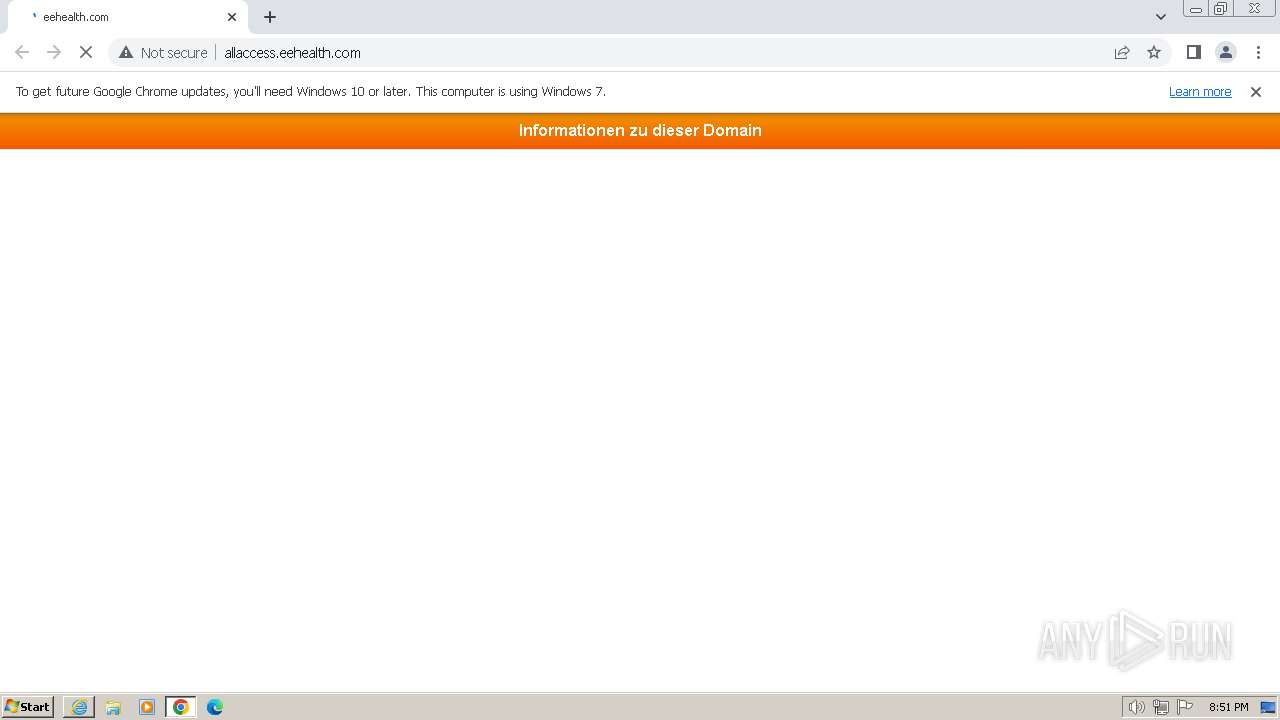The width and height of the screenshot is (1280, 720).
Task: Open the Learn more link
Action: point(1200,91)
